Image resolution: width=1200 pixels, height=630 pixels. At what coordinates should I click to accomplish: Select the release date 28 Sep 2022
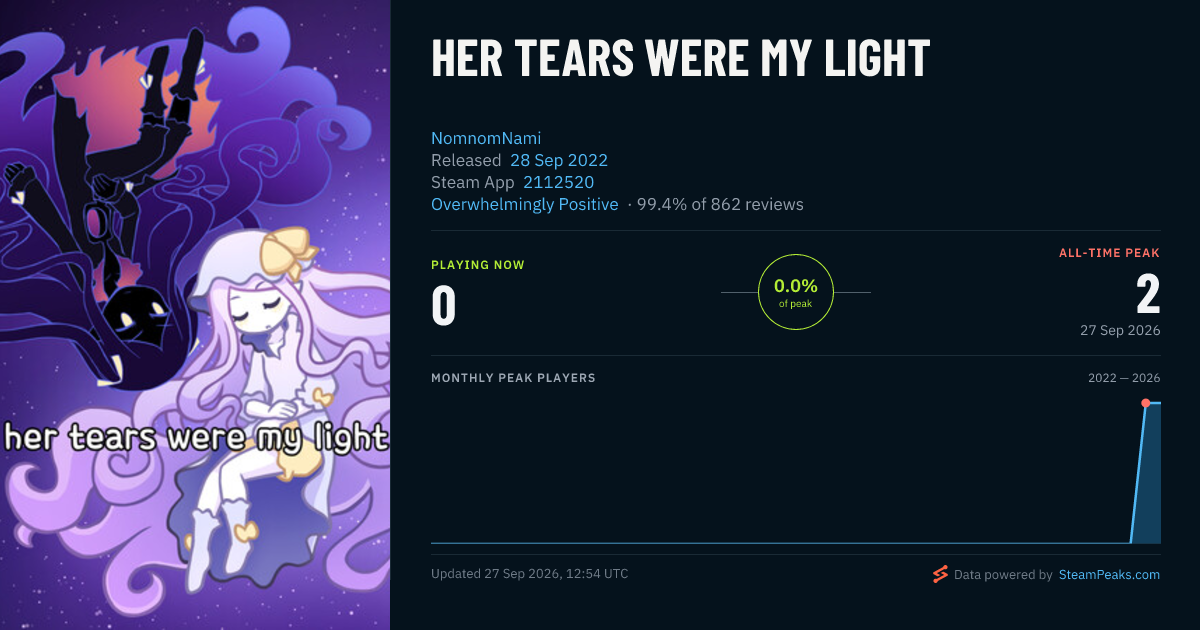point(559,160)
